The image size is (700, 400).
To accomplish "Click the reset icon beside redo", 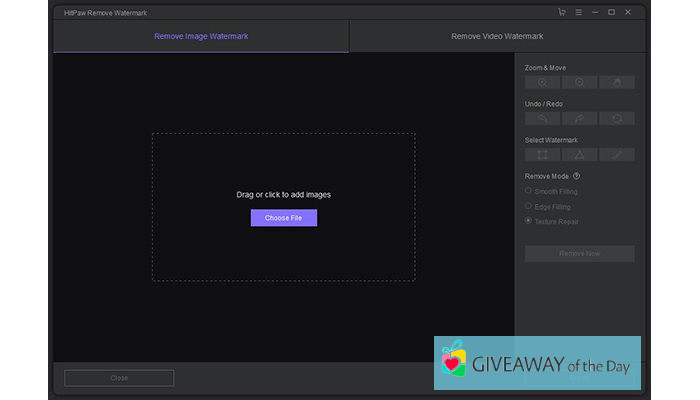I will pos(617,119).
